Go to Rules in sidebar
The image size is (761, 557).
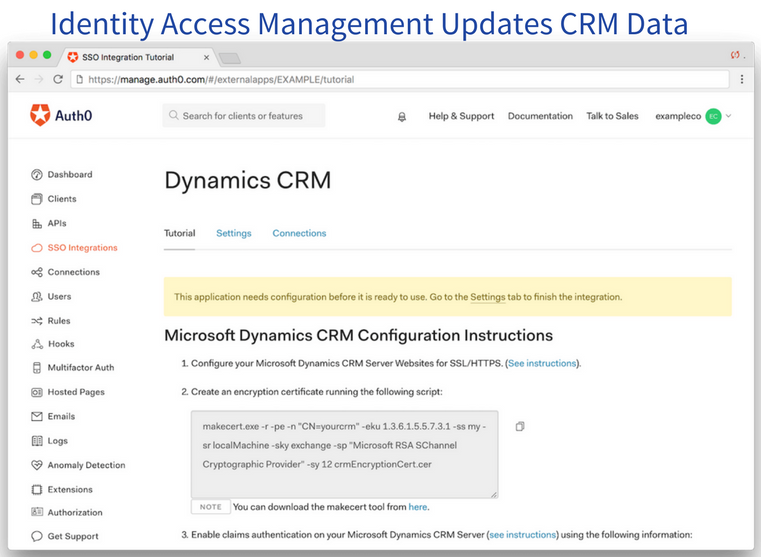[x=59, y=321]
